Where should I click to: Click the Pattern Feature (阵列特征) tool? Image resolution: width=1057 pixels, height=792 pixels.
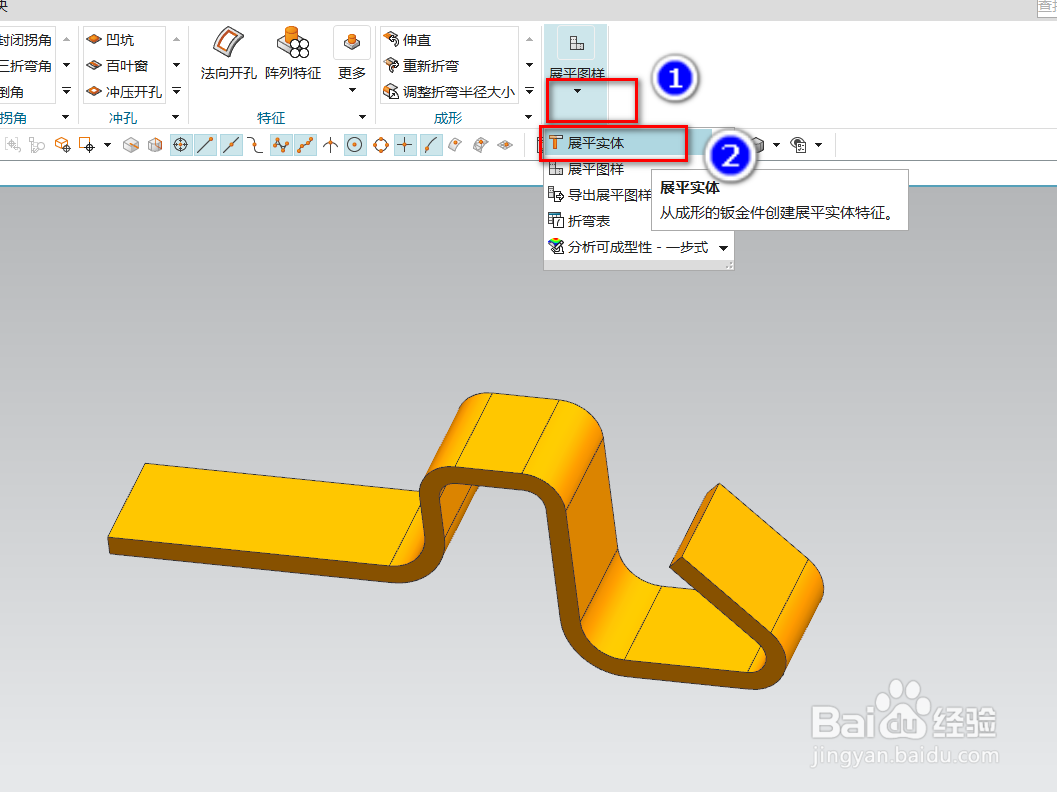(x=293, y=54)
